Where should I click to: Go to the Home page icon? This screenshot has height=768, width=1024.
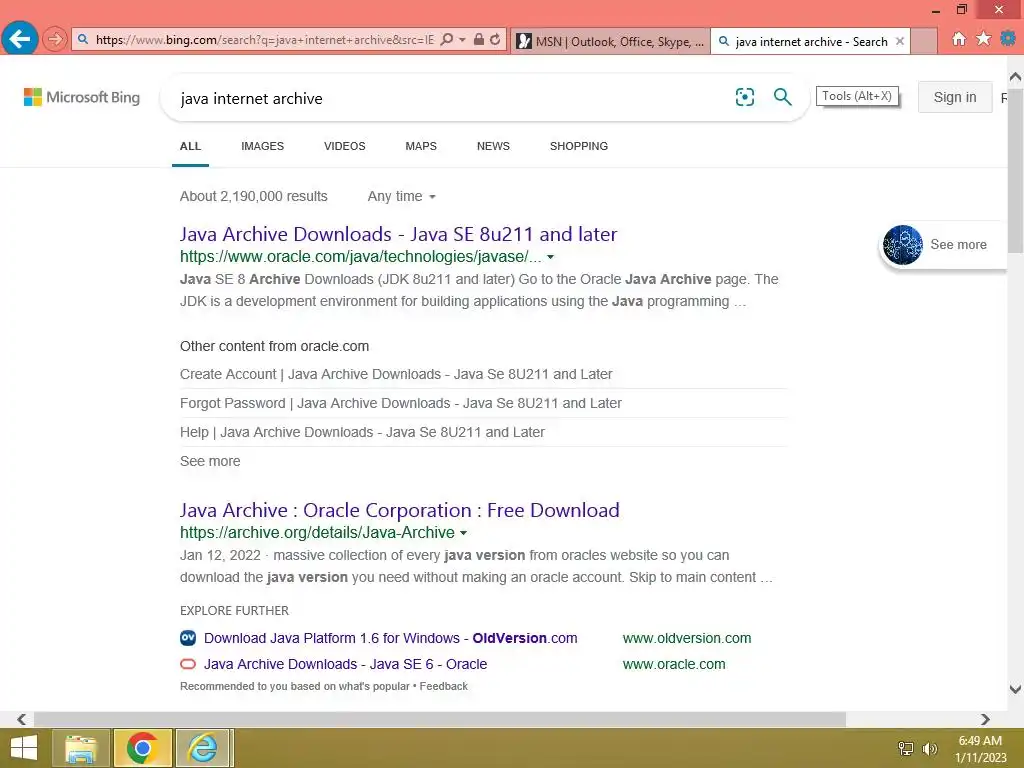pos(959,39)
